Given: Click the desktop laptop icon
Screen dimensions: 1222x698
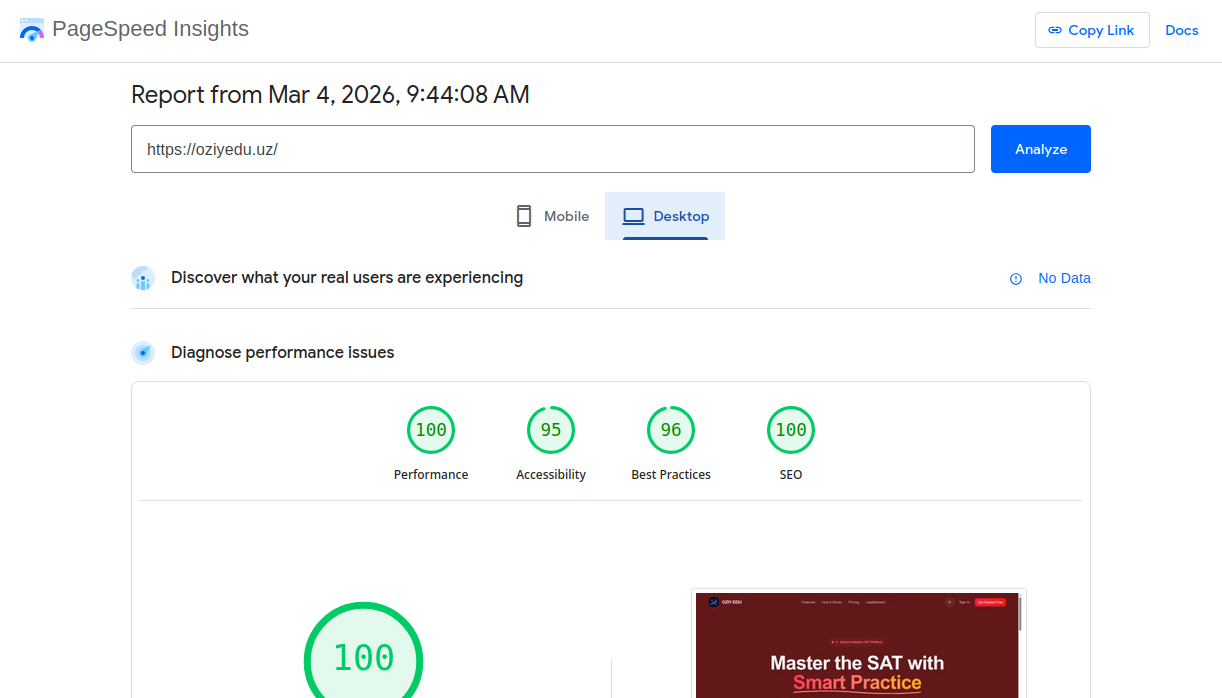Looking at the screenshot, I should (633, 216).
